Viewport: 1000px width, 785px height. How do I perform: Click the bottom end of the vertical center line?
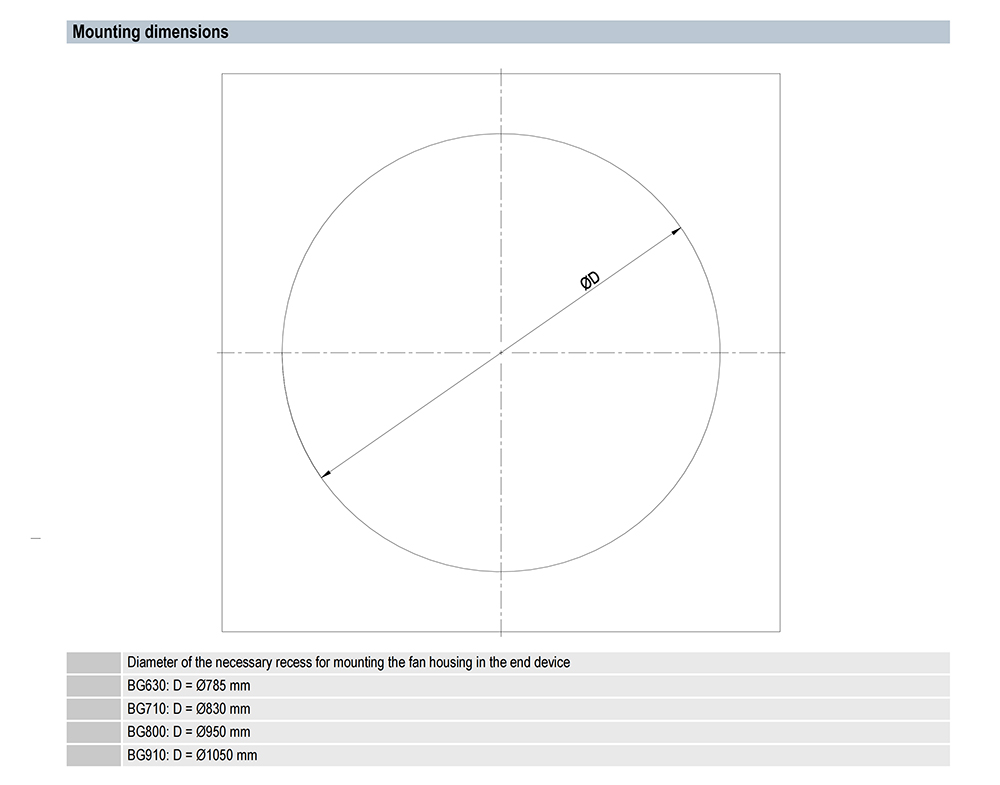[500, 634]
